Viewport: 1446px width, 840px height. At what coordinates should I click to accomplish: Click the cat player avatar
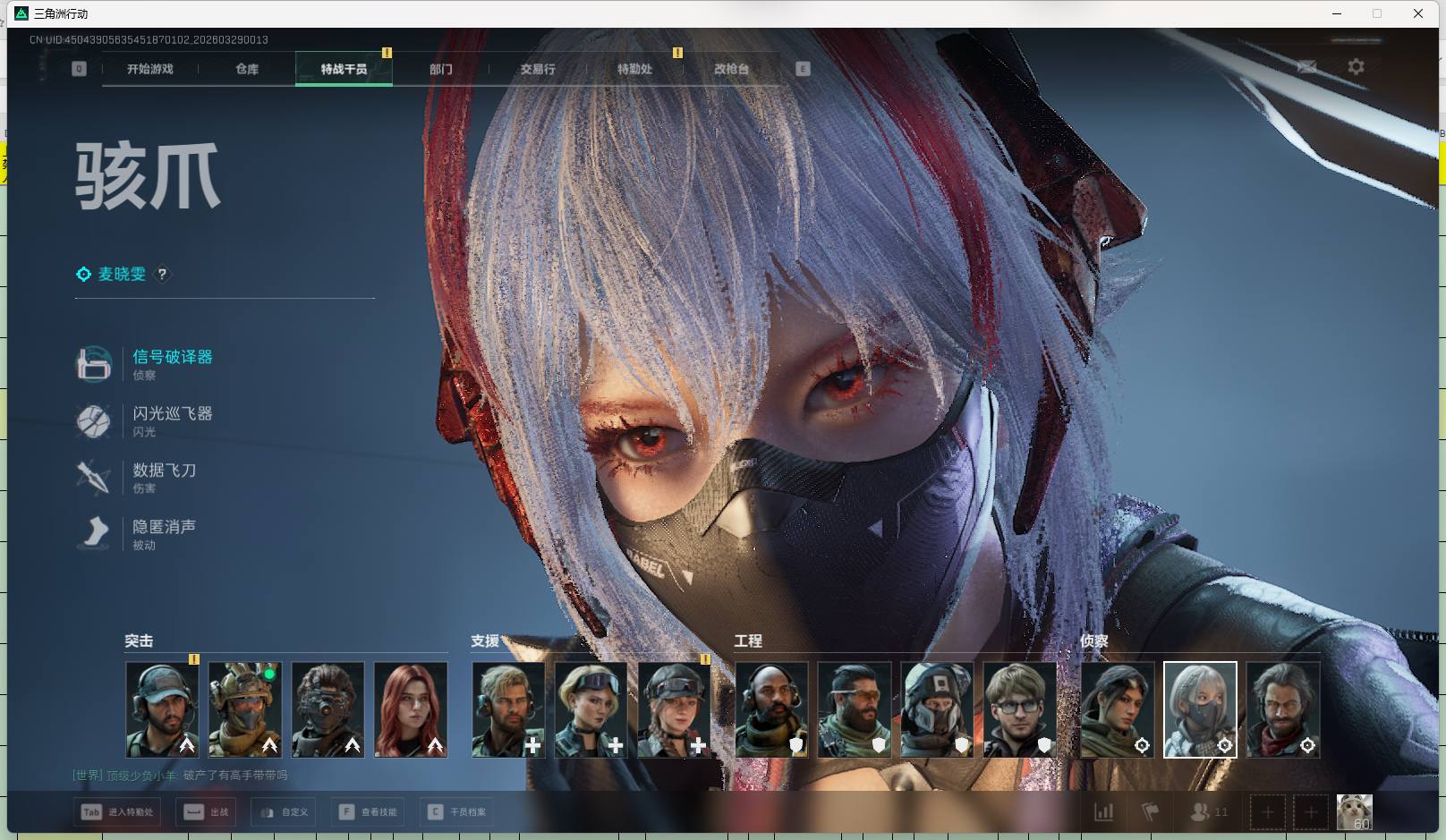[1354, 812]
